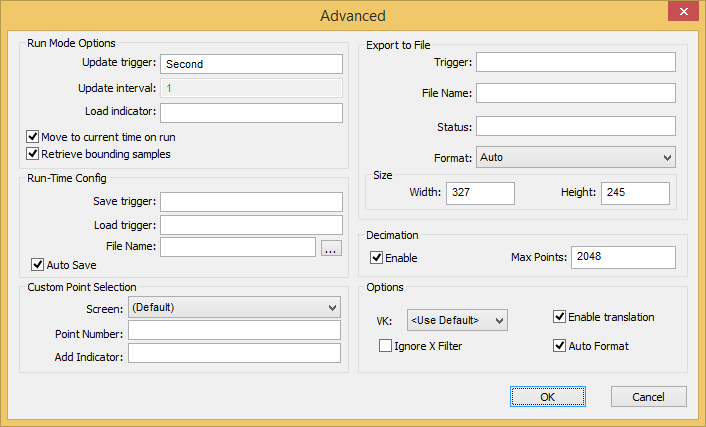The height and width of the screenshot is (427, 706).
Task: Click the Update trigger field
Action: pos(251,64)
